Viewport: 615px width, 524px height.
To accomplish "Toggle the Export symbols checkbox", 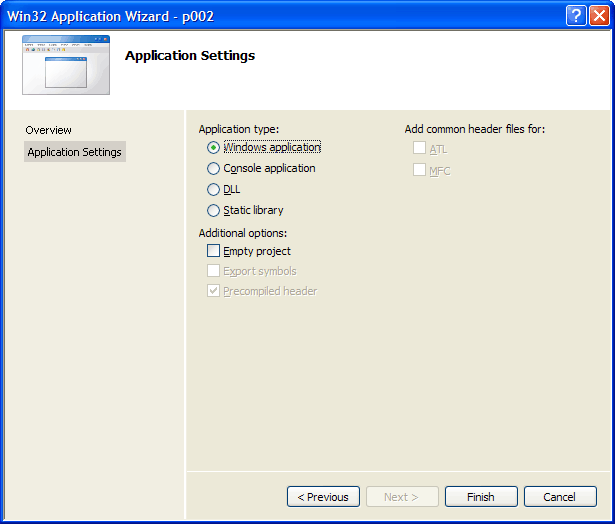I will click(213, 271).
